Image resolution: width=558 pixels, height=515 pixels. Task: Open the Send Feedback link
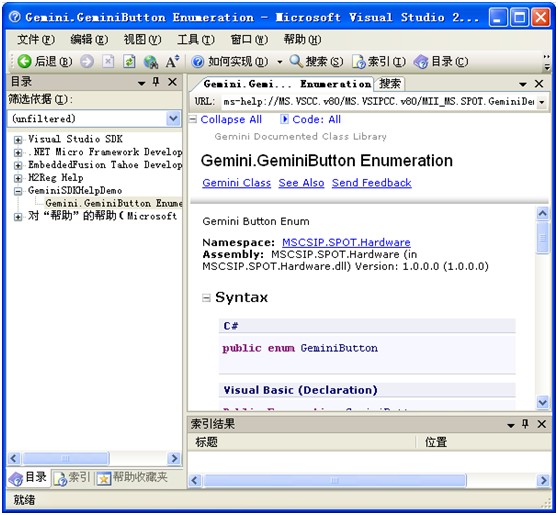pos(372,183)
